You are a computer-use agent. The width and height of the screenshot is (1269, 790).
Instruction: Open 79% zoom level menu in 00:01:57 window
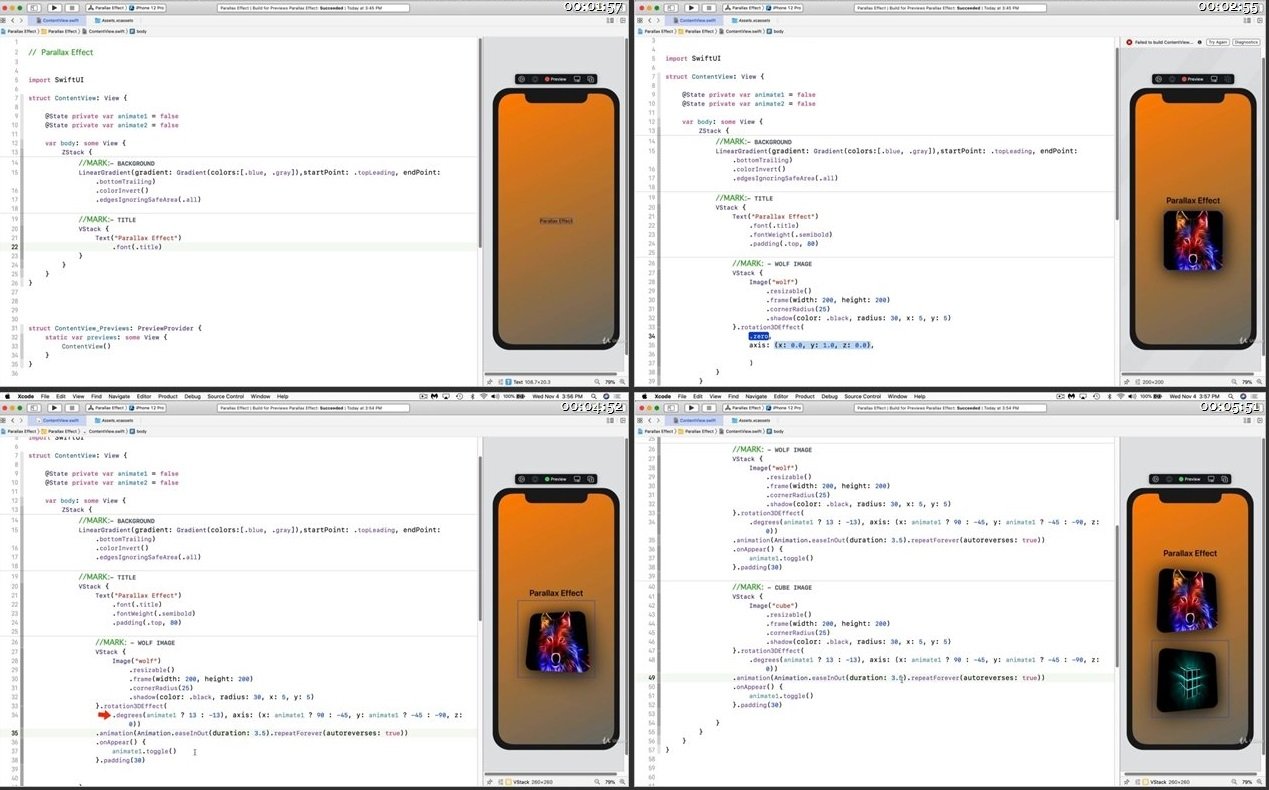click(x=610, y=382)
